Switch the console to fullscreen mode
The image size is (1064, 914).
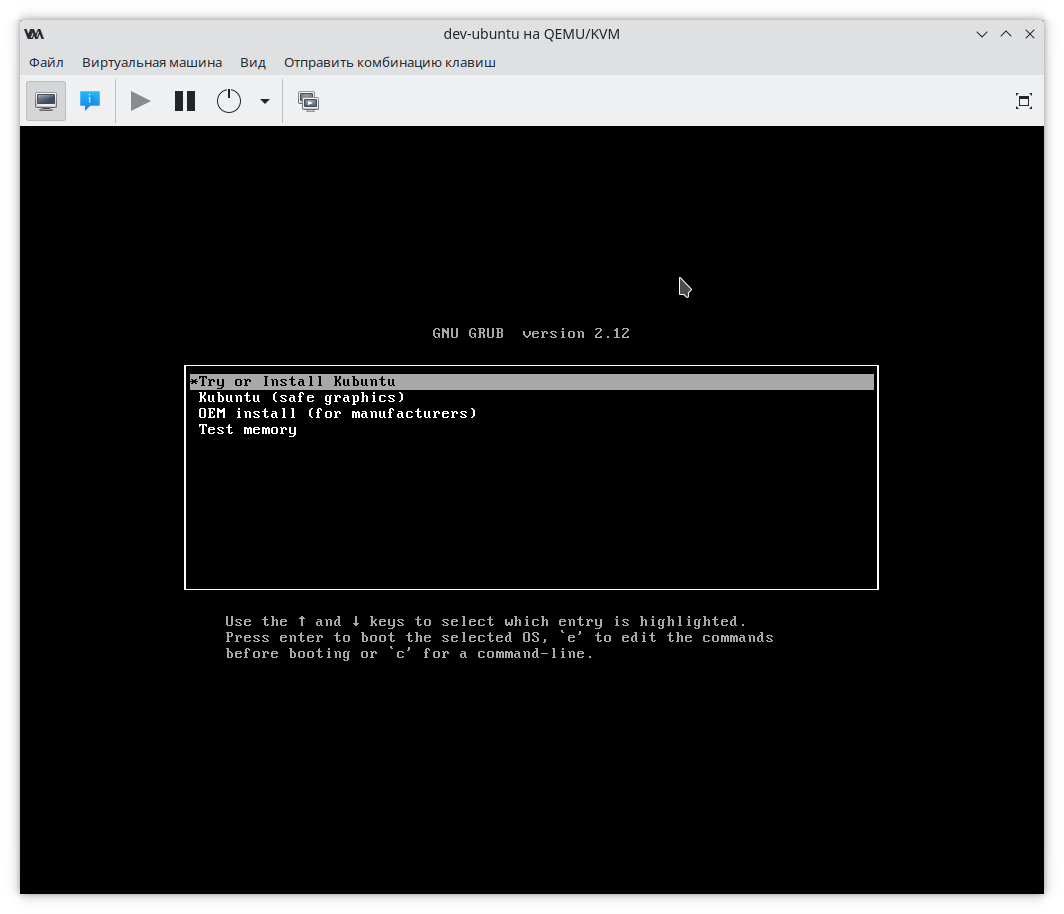tap(1023, 101)
